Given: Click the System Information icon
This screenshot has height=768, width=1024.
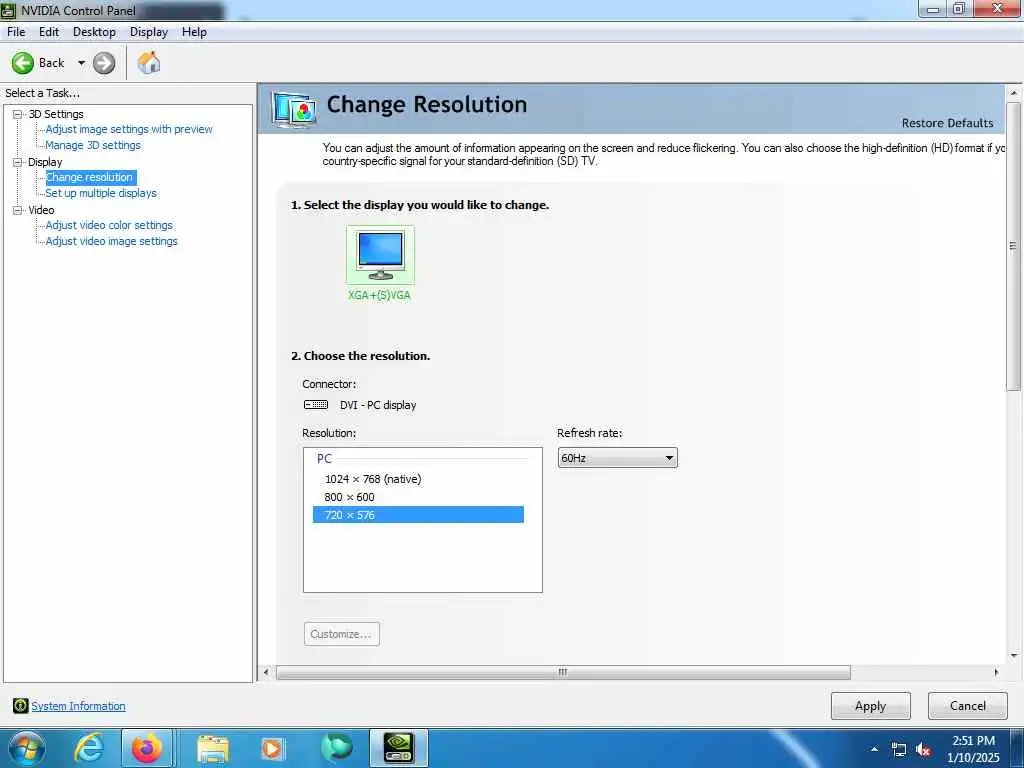Looking at the screenshot, I should point(20,706).
